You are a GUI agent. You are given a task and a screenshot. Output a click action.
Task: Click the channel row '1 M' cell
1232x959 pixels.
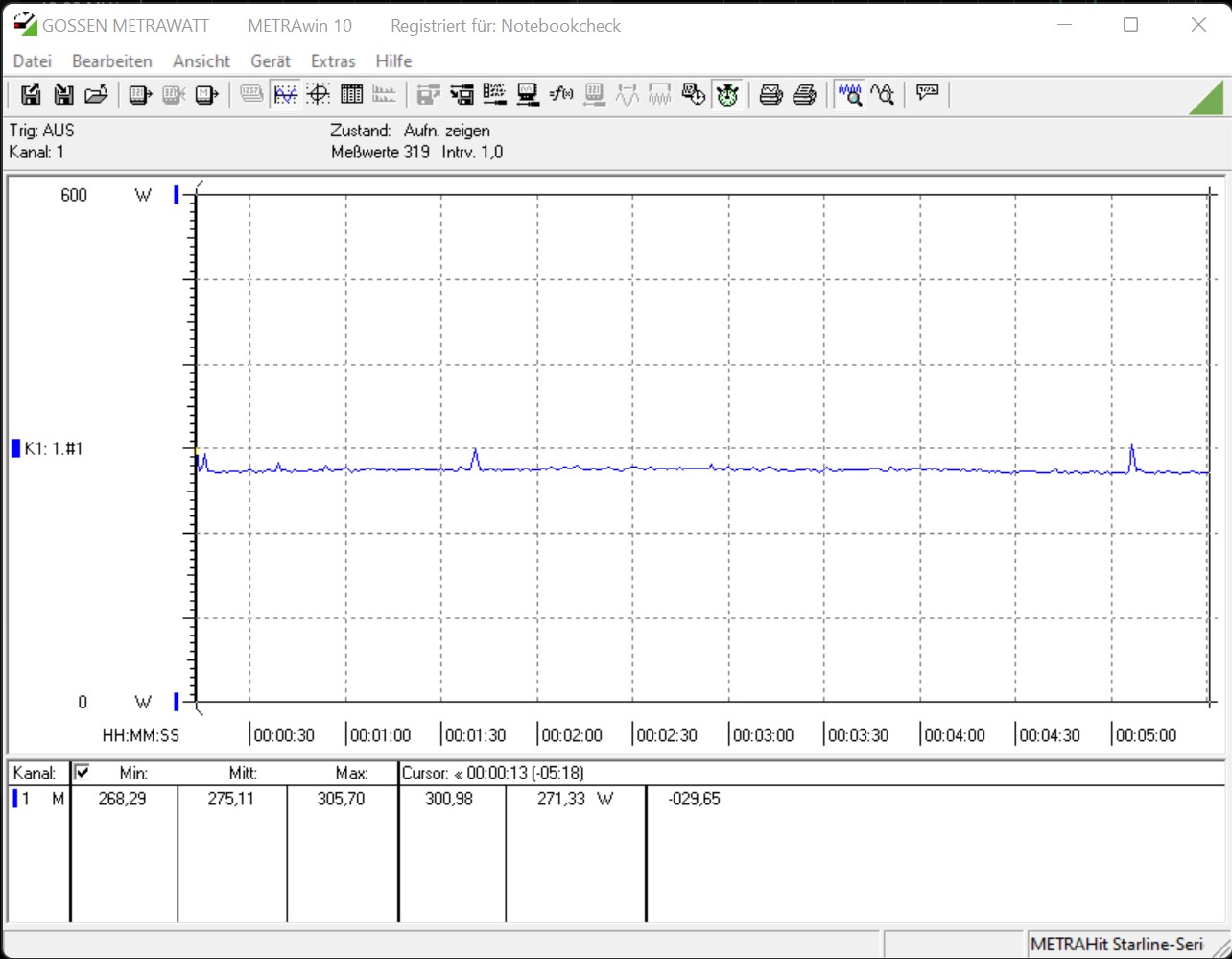(x=38, y=799)
